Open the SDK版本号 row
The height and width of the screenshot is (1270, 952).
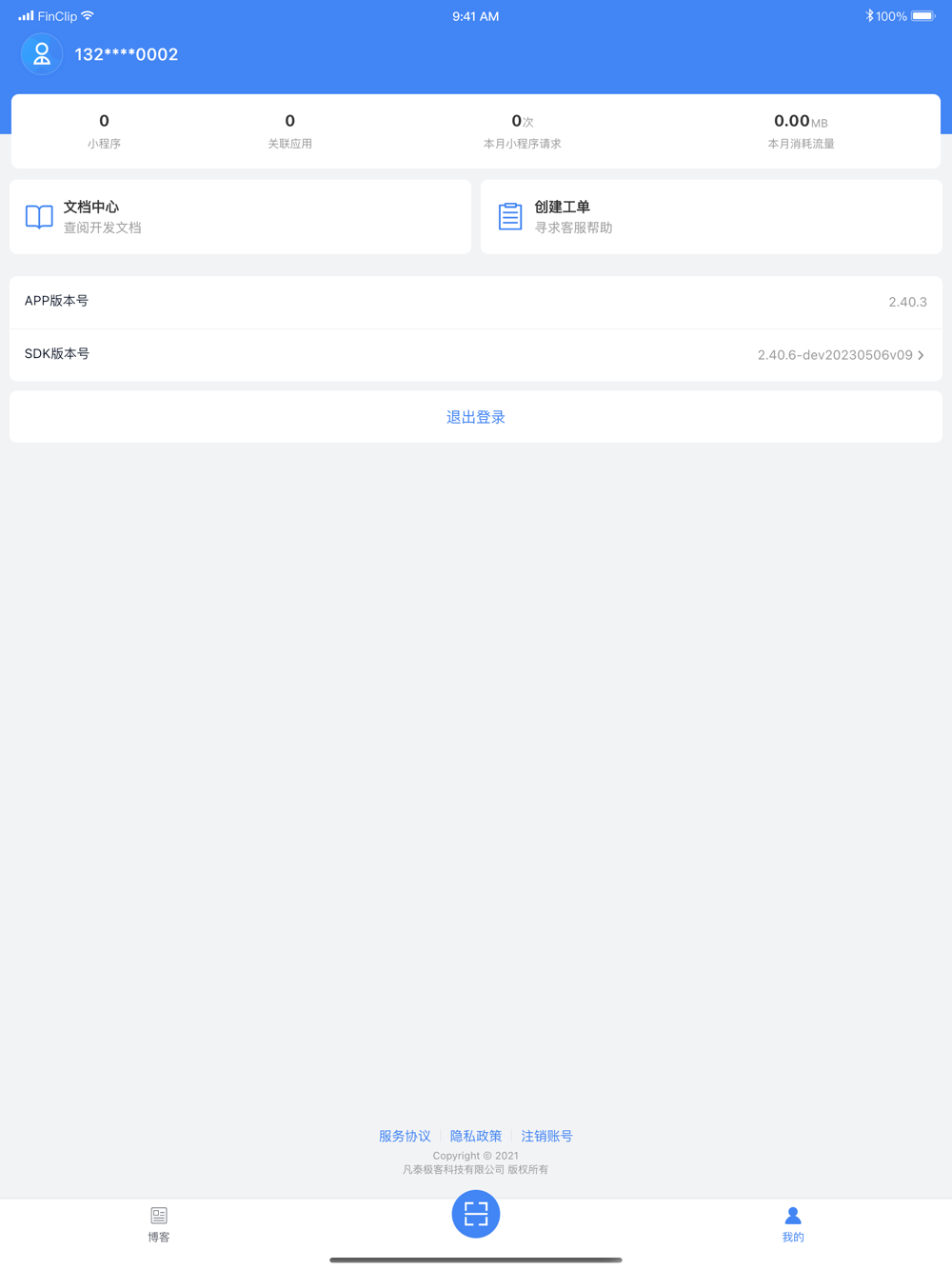tap(476, 355)
